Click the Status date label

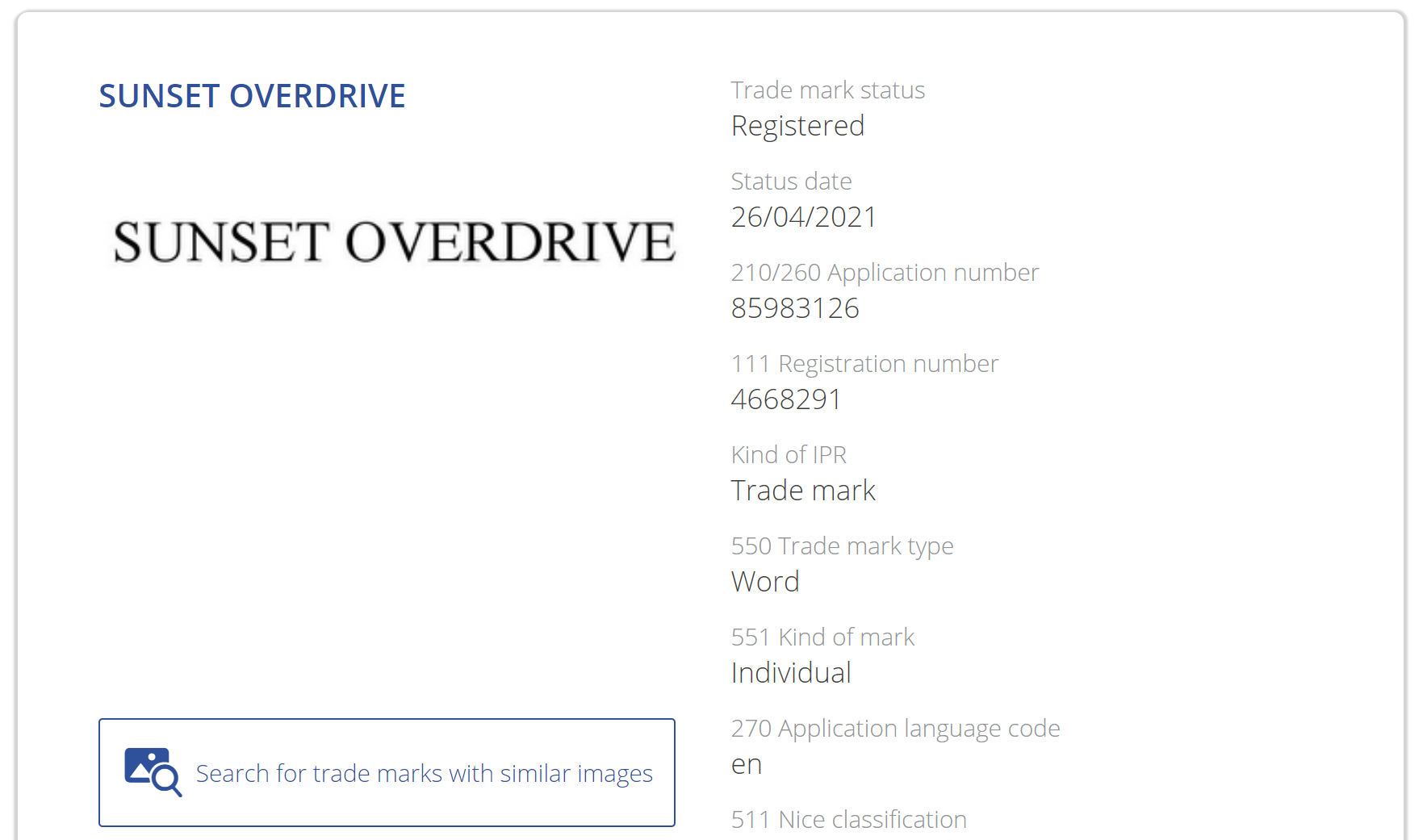tap(791, 182)
